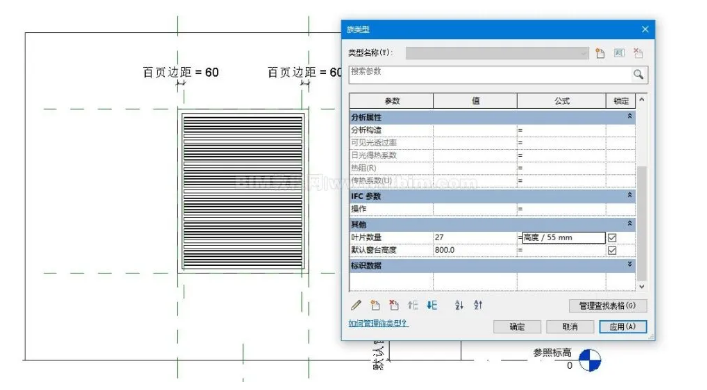Click the left 百页边距 = 60 dimension label
The height and width of the screenshot is (390, 707).
pyautogui.click(x=180, y=72)
